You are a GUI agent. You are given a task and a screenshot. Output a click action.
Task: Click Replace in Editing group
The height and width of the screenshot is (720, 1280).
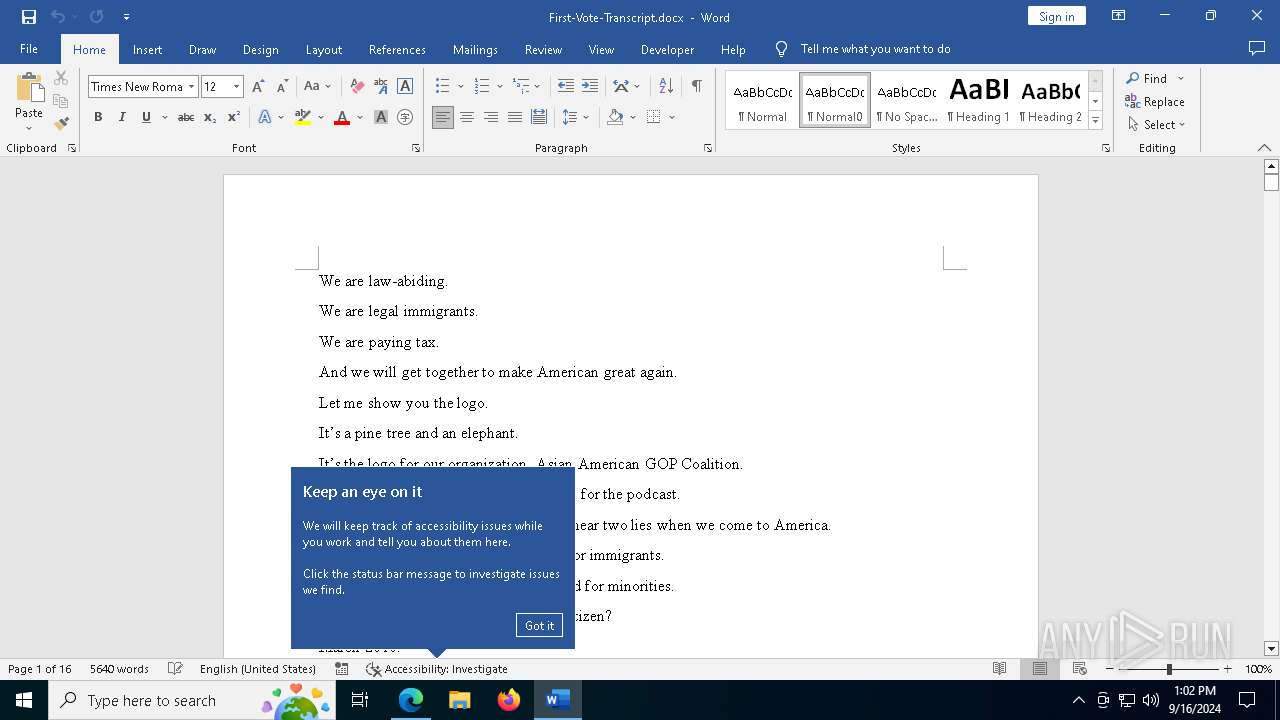click(1155, 102)
